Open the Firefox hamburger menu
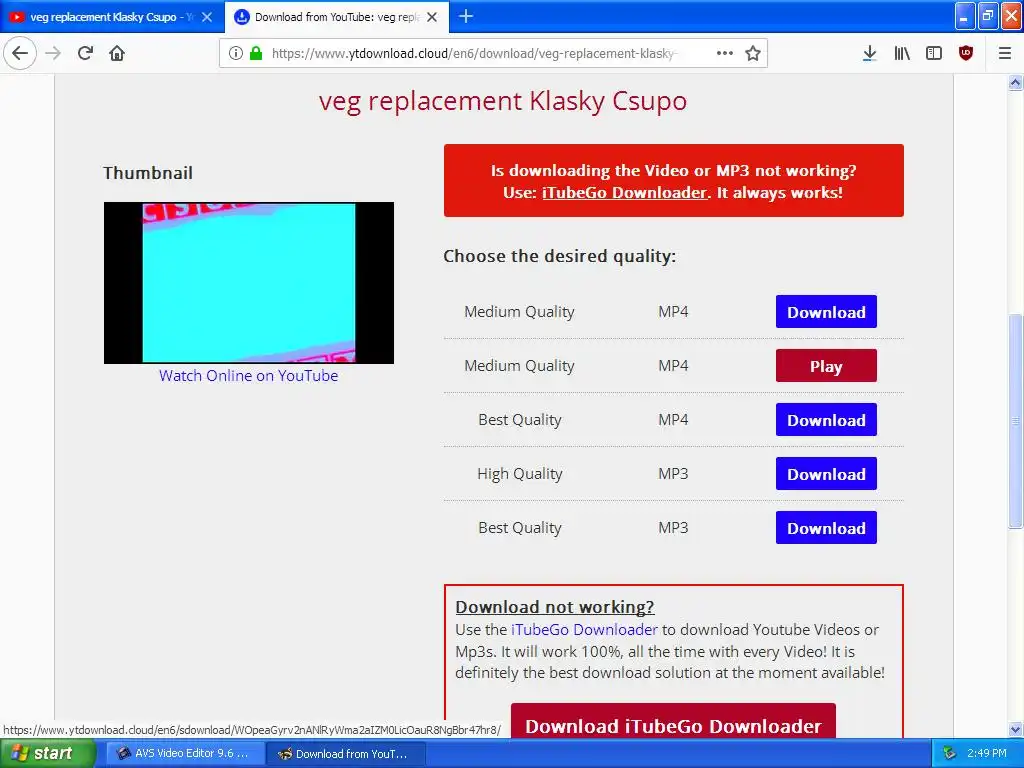Screen dimensions: 1024x768 click(x=1004, y=54)
